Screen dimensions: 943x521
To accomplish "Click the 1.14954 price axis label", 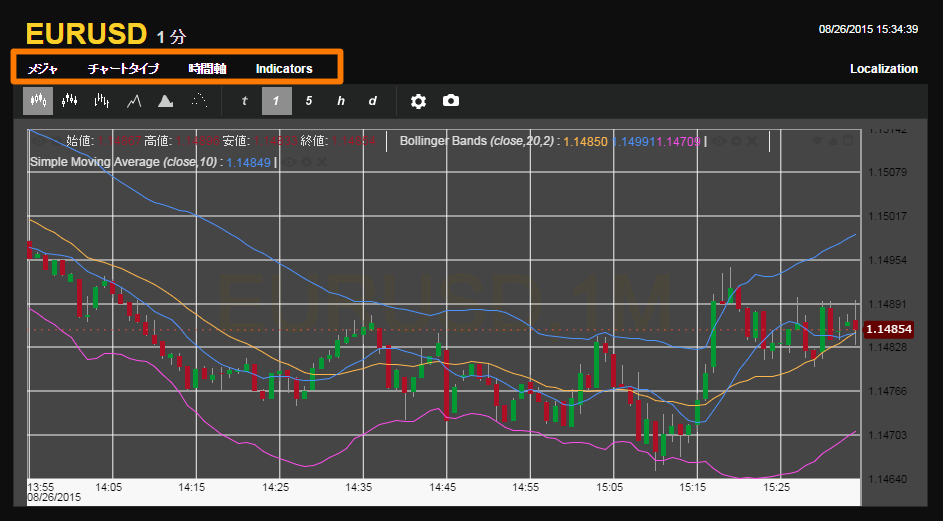I will tap(888, 260).
